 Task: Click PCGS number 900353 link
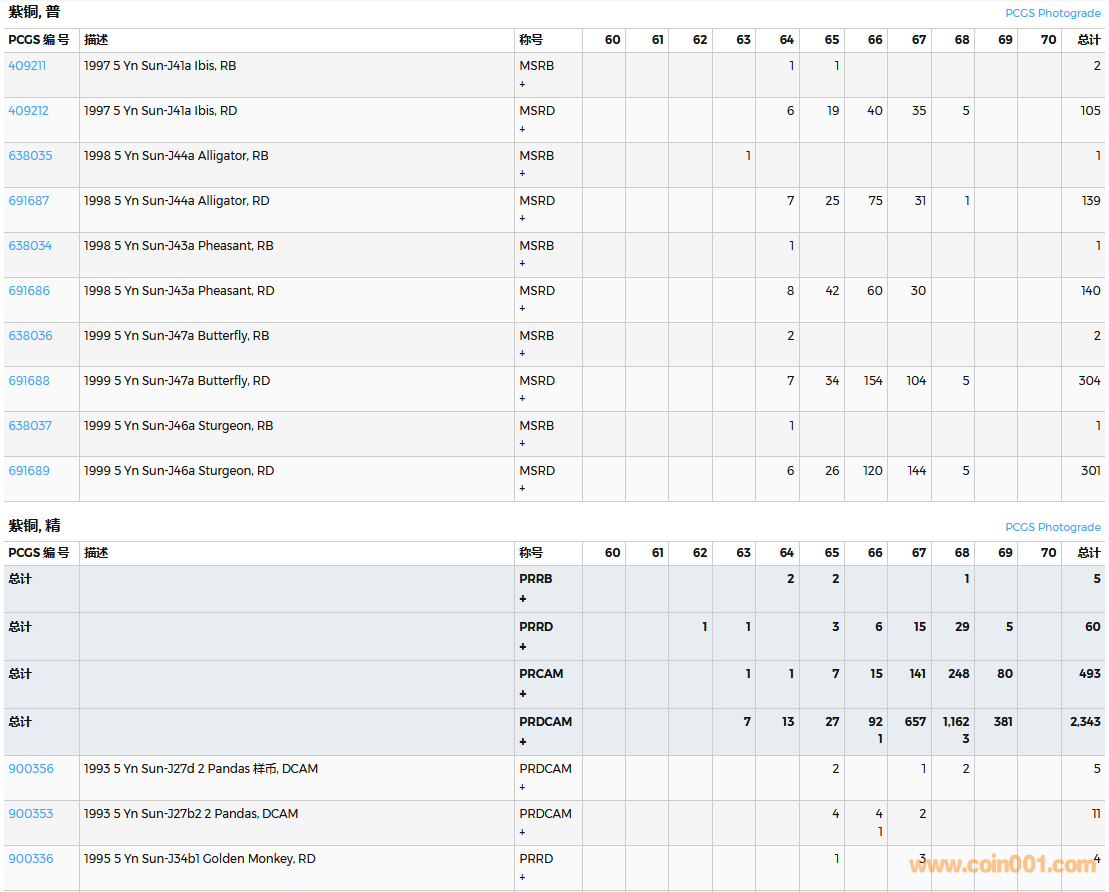point(30,814)
